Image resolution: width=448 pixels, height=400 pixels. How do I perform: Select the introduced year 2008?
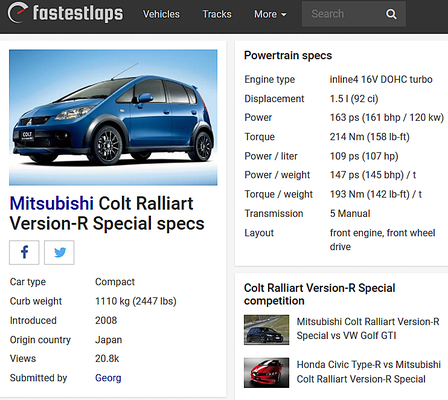pyautogui.click(x=106, y=320)
